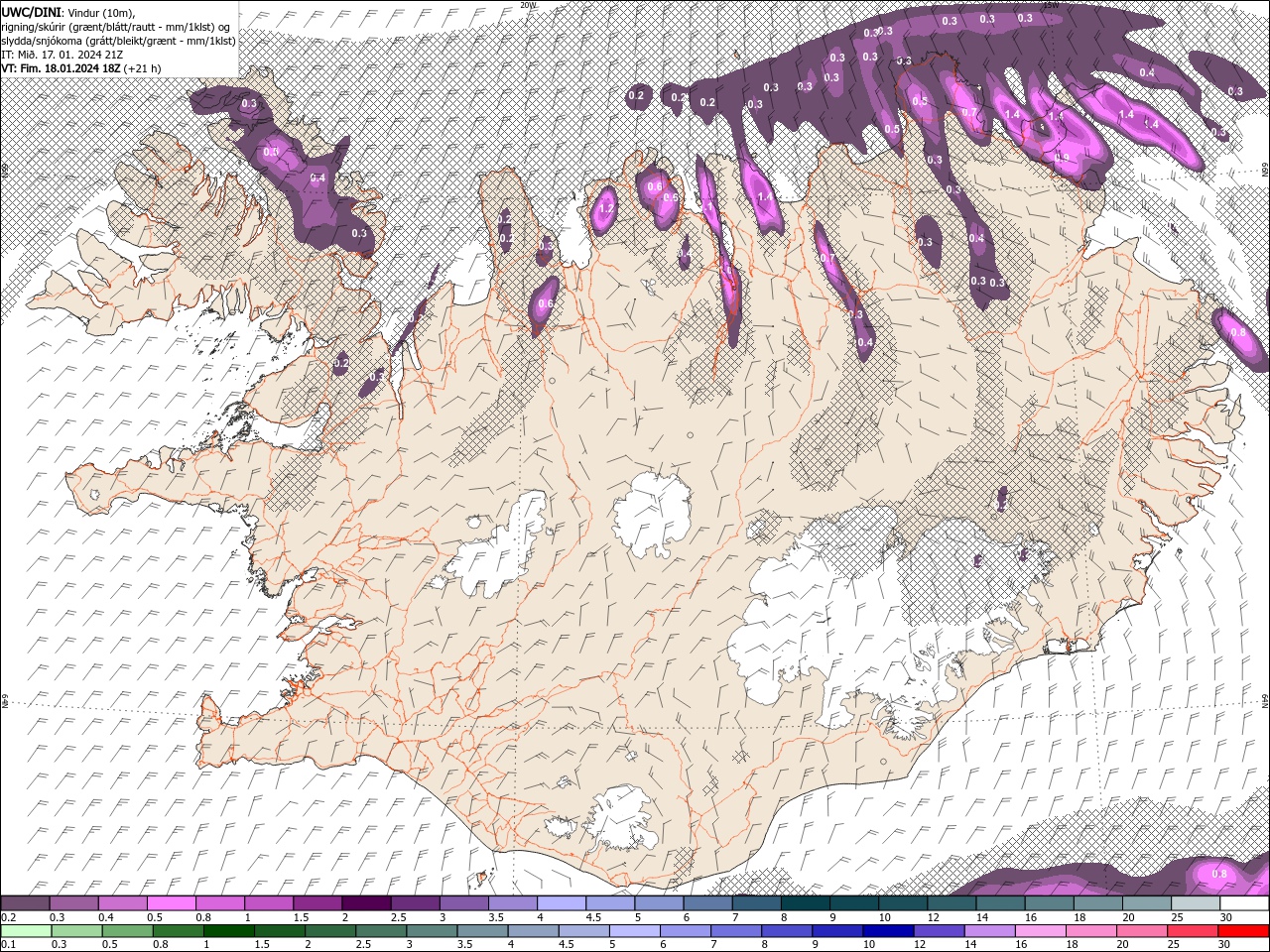Pick lower legend swatch starting at 2.5

coord(381,930)
